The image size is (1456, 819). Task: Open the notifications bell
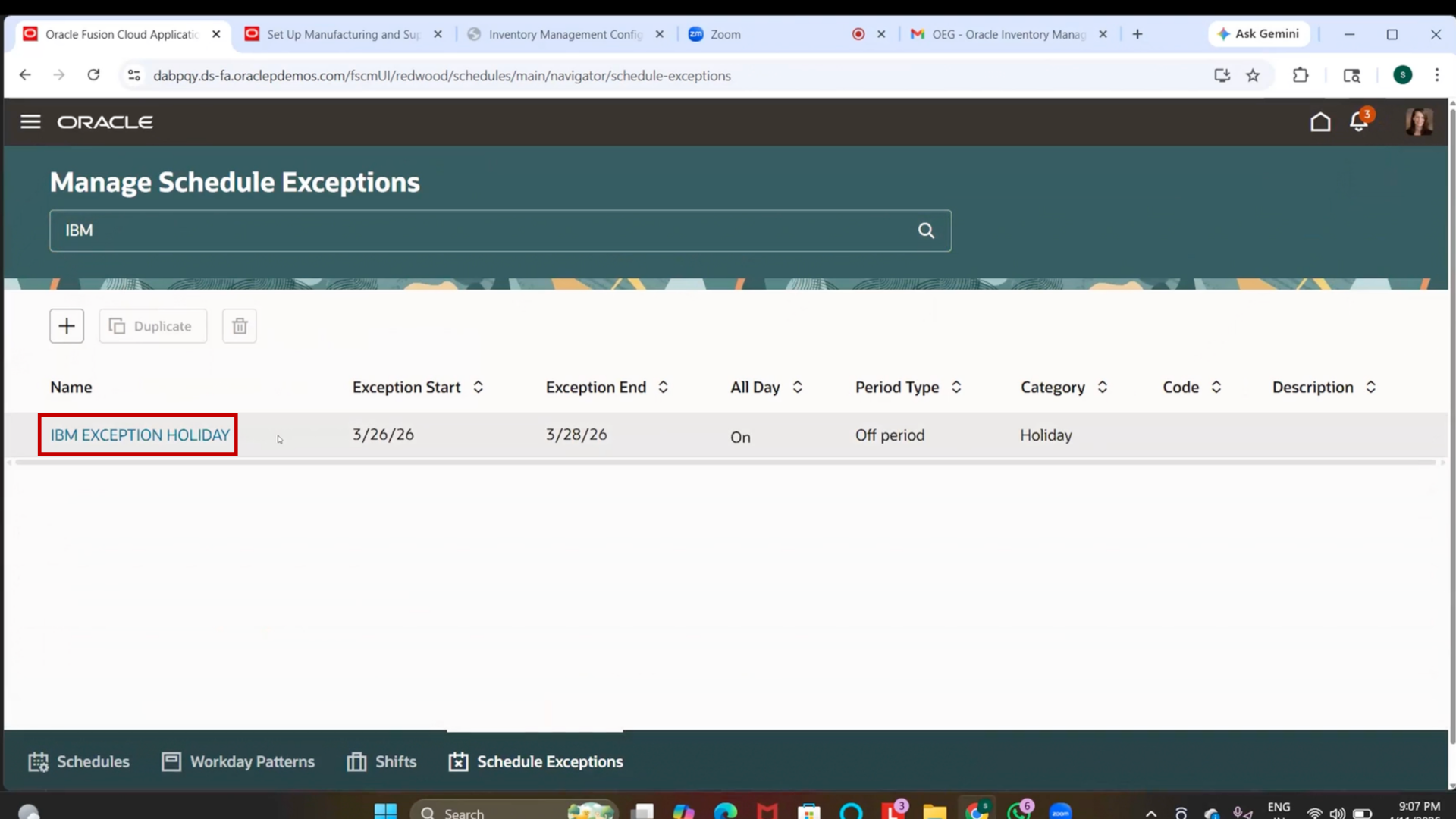coord(1359,121)
